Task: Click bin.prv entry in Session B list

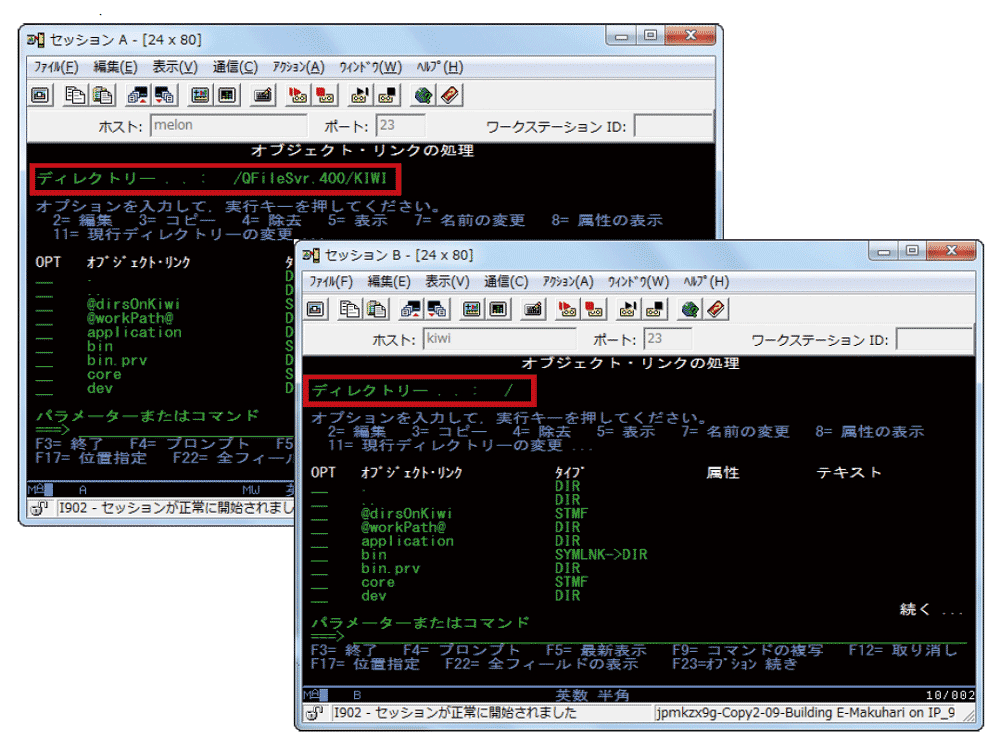Action: pyautogui.click(x=390, y=568)
